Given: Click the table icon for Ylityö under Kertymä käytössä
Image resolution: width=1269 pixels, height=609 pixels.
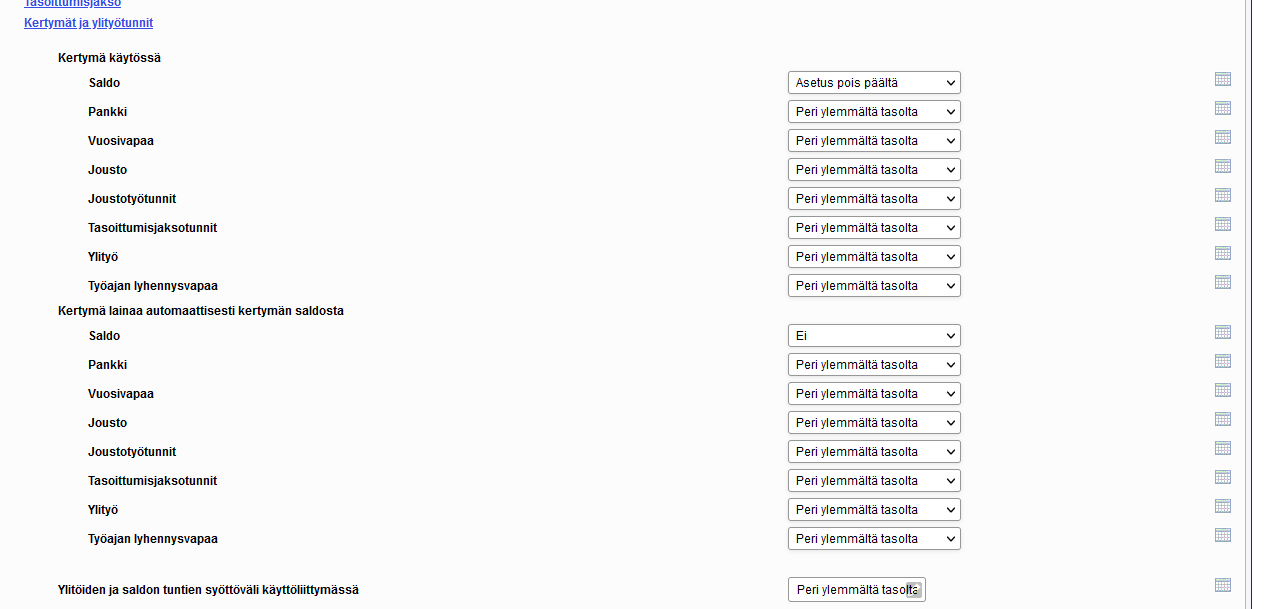Looking at the screenshot, I should pyautogui.click(x=1222, y=253).
